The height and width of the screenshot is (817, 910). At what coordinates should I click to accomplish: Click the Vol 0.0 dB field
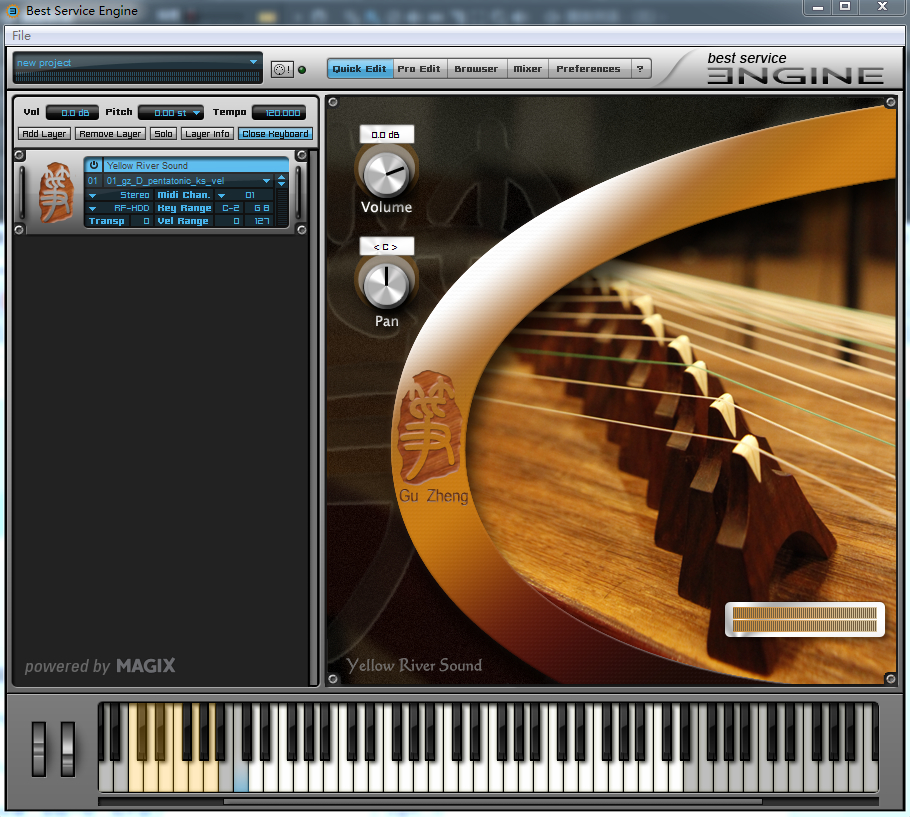pos(73,113)
